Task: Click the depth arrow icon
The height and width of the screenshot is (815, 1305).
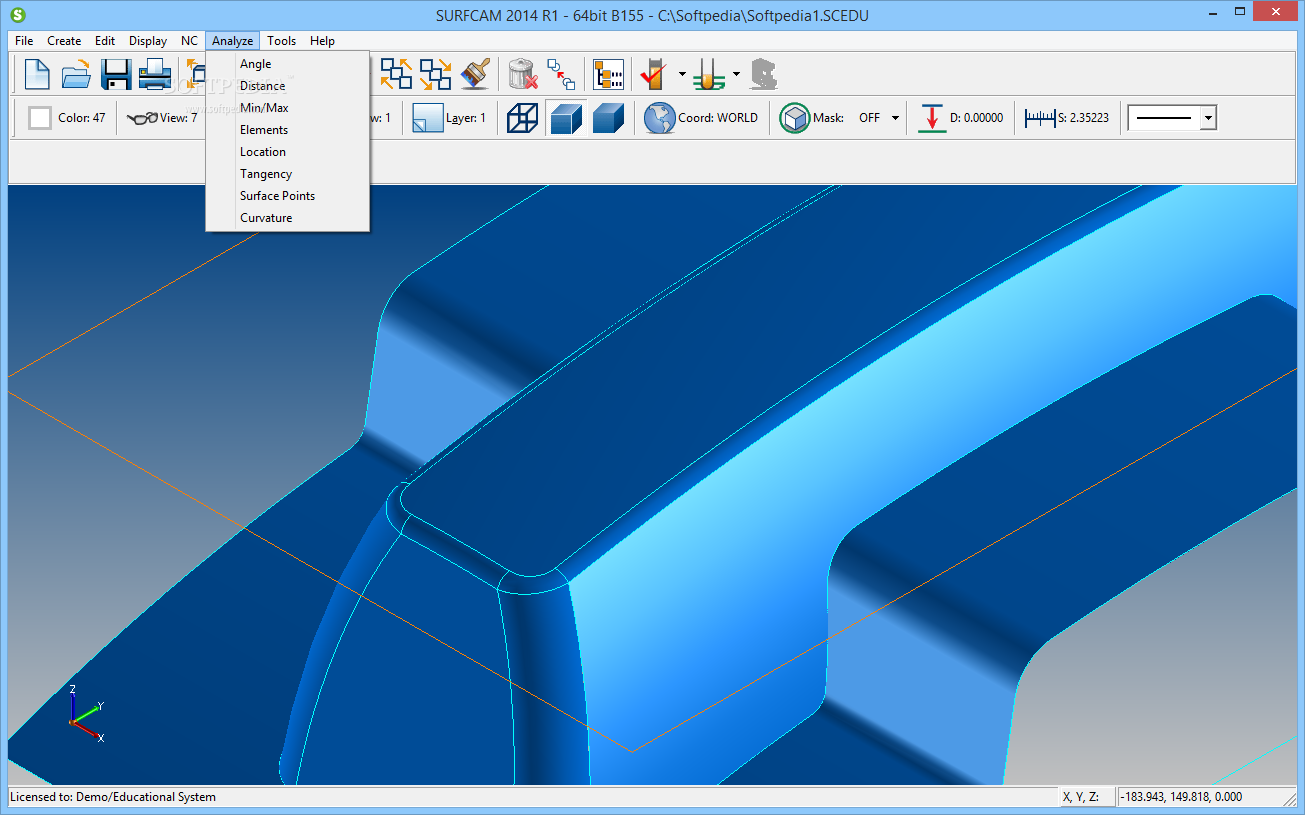Action: pyautogui.click(x=932, y=118)
